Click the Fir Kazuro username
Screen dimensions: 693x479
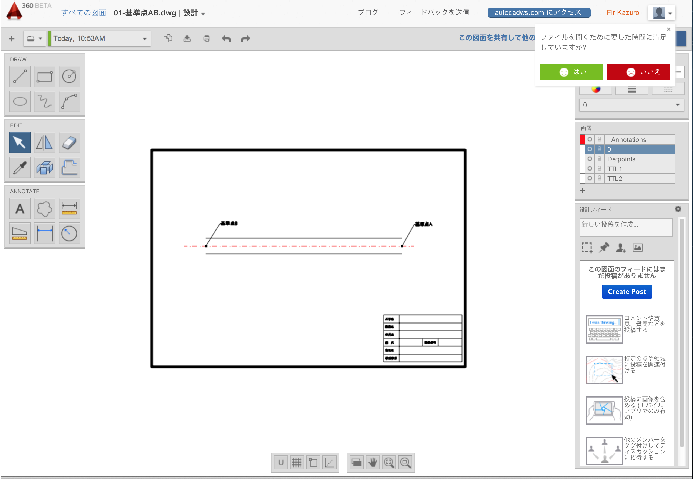[623, 13]
